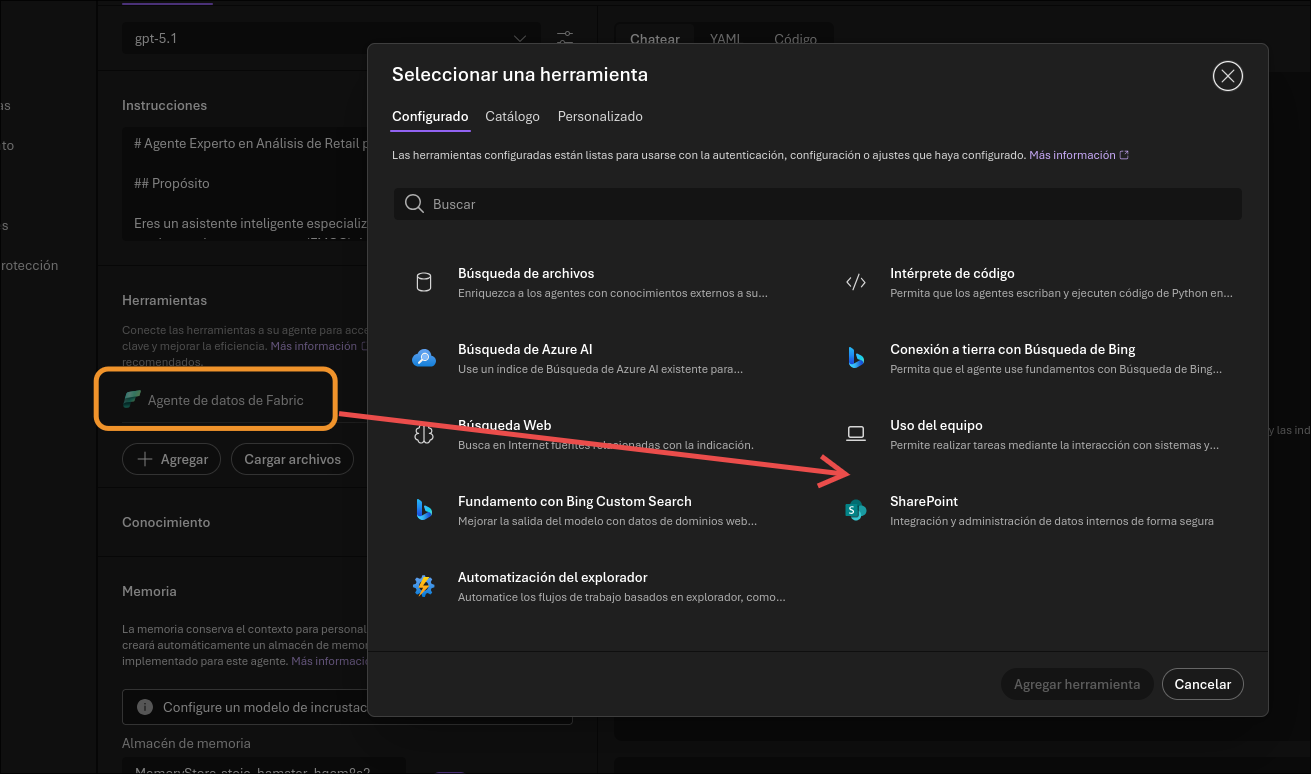Click the Almacén de memoria label
The width and height of the screenshot is (1311, 774).
pos(186,743)
